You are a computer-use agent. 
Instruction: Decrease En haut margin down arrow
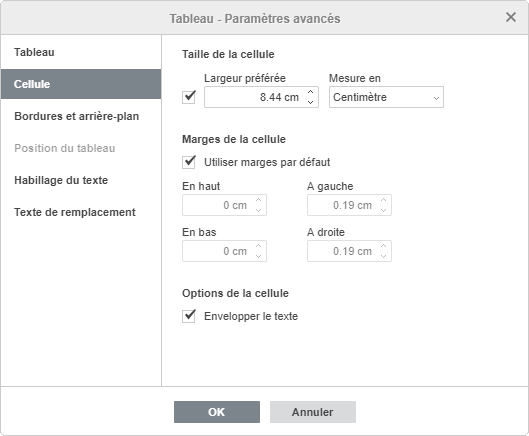(258, 210)
